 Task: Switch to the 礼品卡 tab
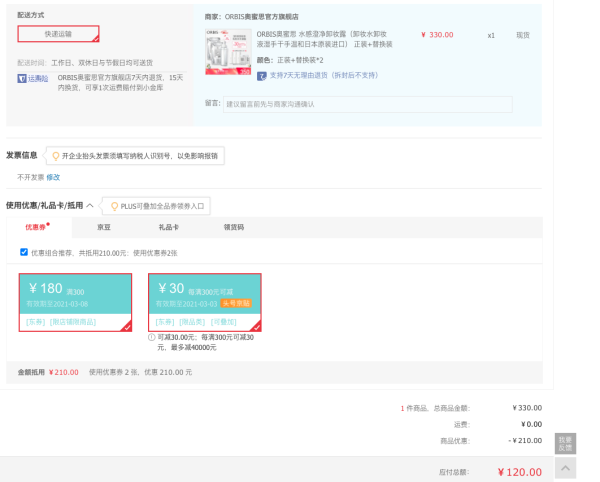pyautogui.click(x=169, y=227)
